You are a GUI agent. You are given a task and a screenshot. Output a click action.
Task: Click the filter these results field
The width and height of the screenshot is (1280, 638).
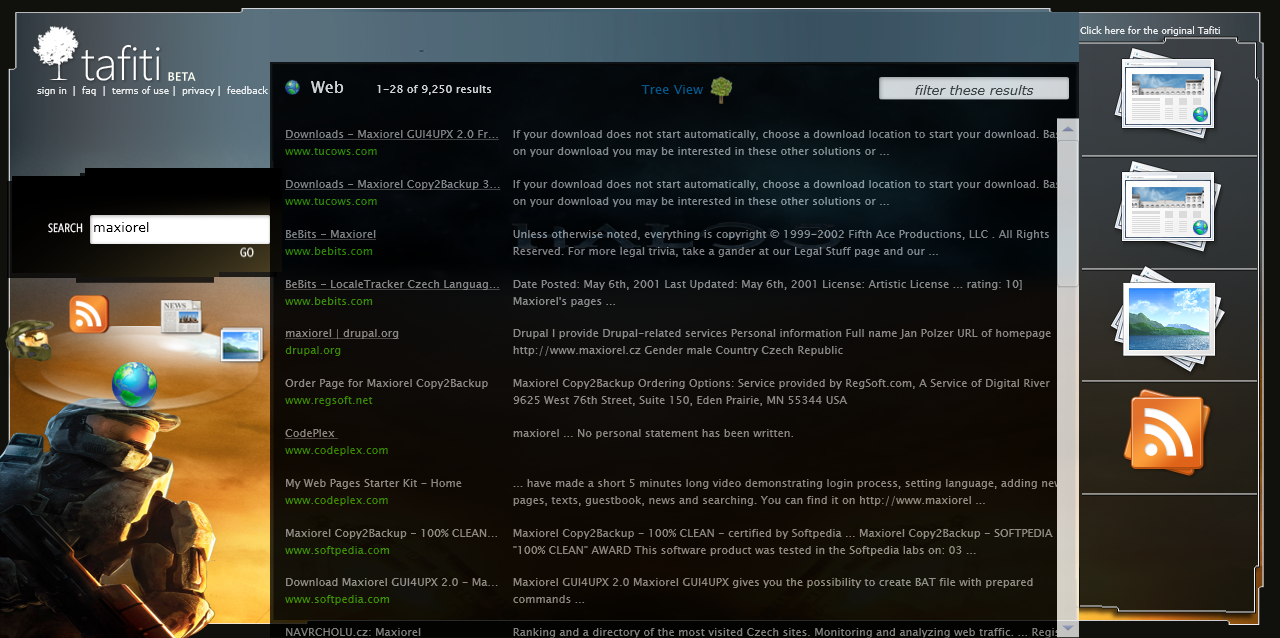click(974, 89)
